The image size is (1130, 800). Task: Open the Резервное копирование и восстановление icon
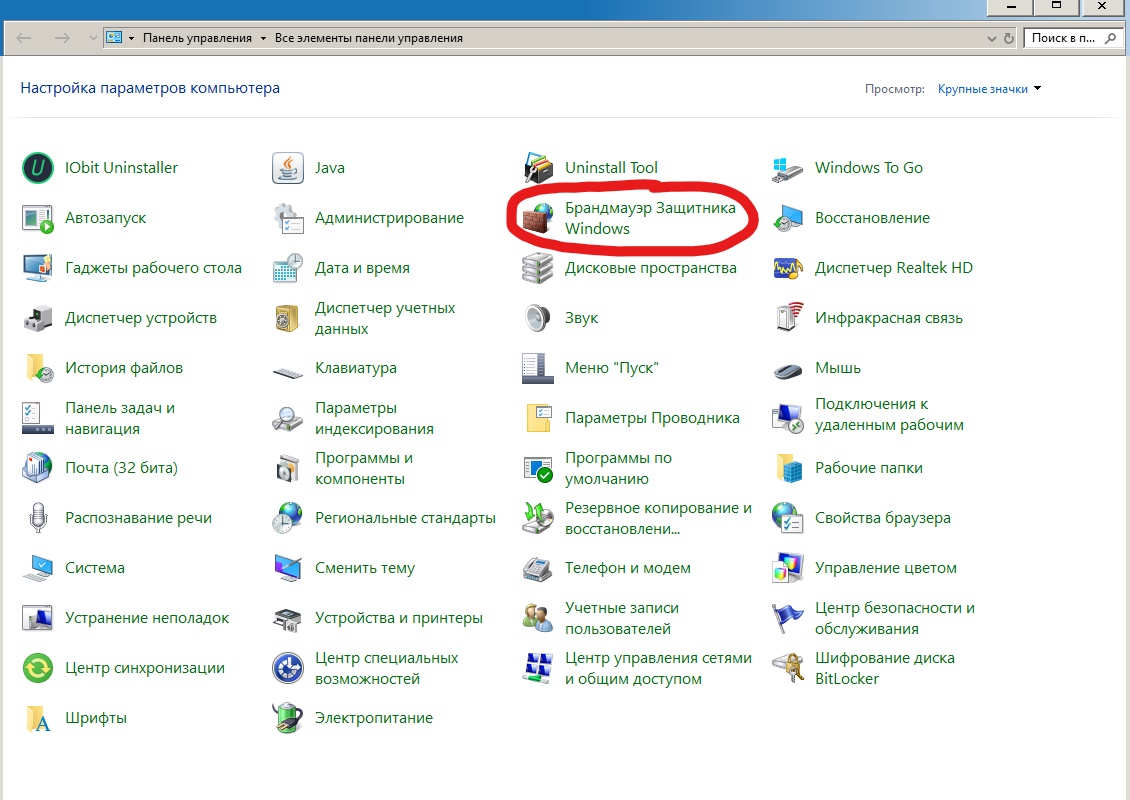[538, 517]
